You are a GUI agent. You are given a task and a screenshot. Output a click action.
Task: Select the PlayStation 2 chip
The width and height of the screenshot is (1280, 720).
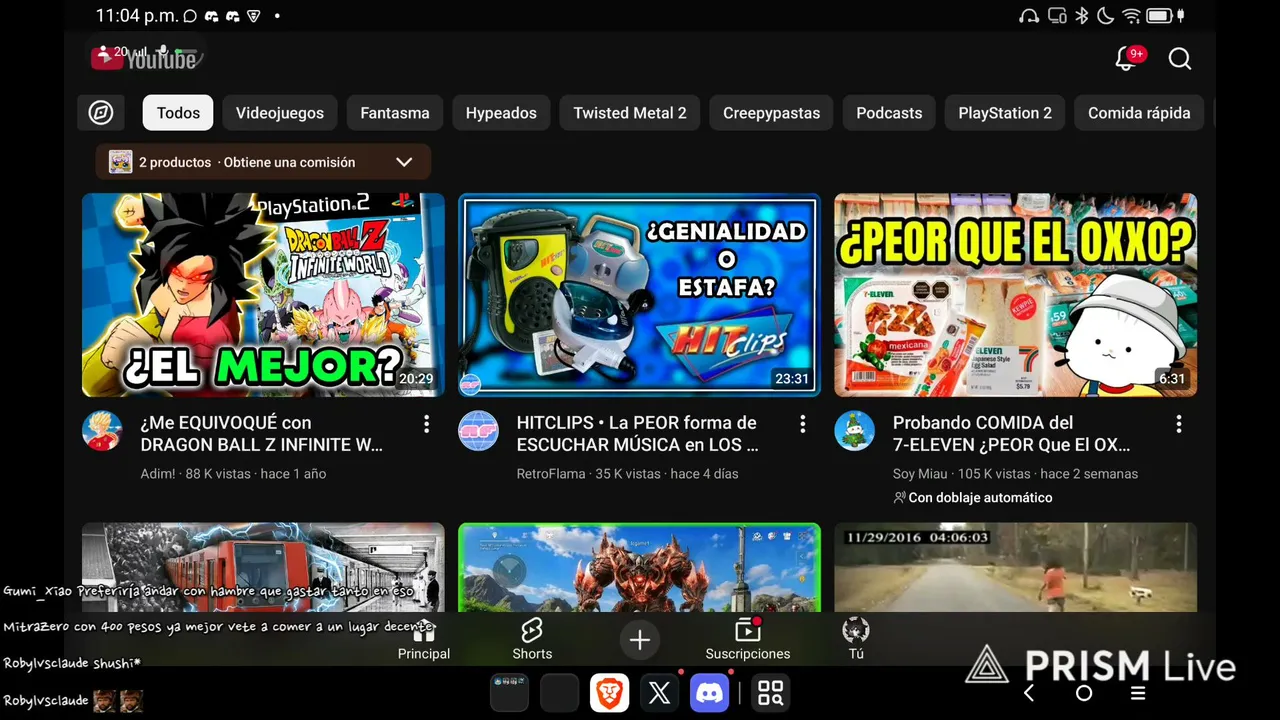click(1005, 113)
